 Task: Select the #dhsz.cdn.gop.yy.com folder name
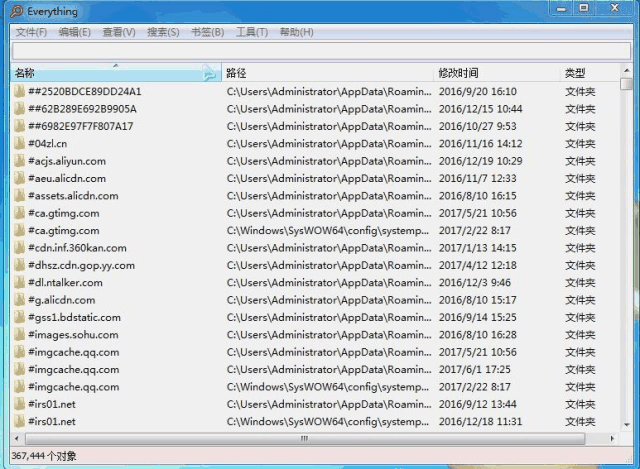coord(81,266)
